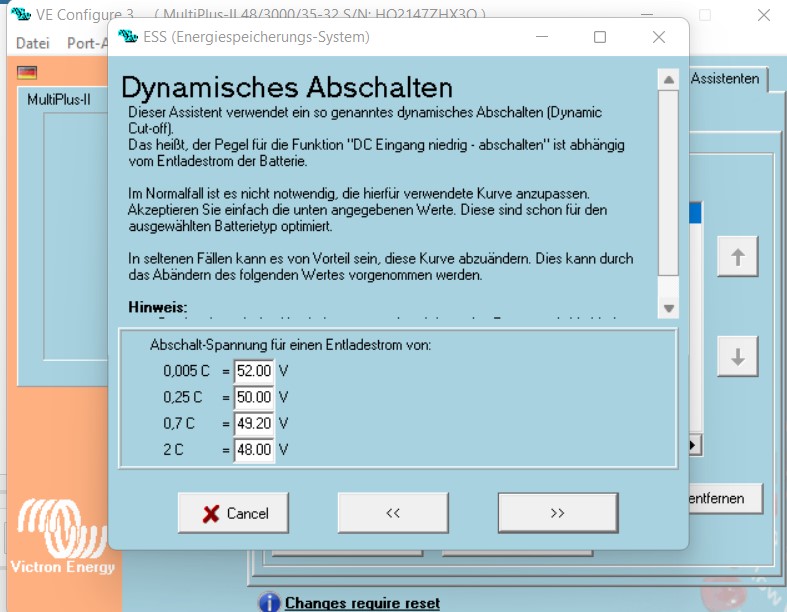Open the Datei menu in VE Configure
This screenshot has width=787, height=612.
[x=33, y=43]
